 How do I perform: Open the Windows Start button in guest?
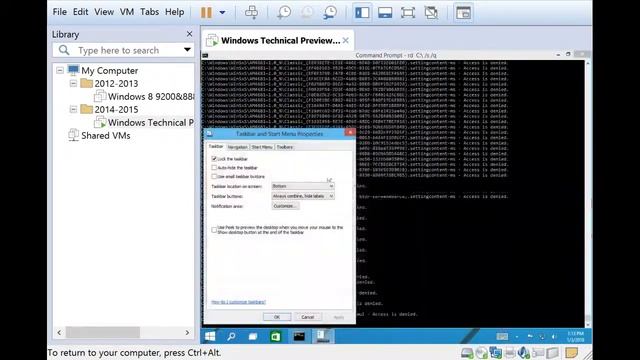point(210,336)
